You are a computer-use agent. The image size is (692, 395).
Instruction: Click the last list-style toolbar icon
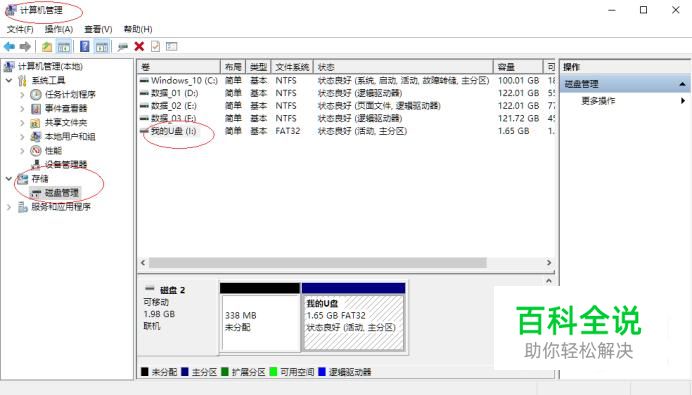click(172, 46)
